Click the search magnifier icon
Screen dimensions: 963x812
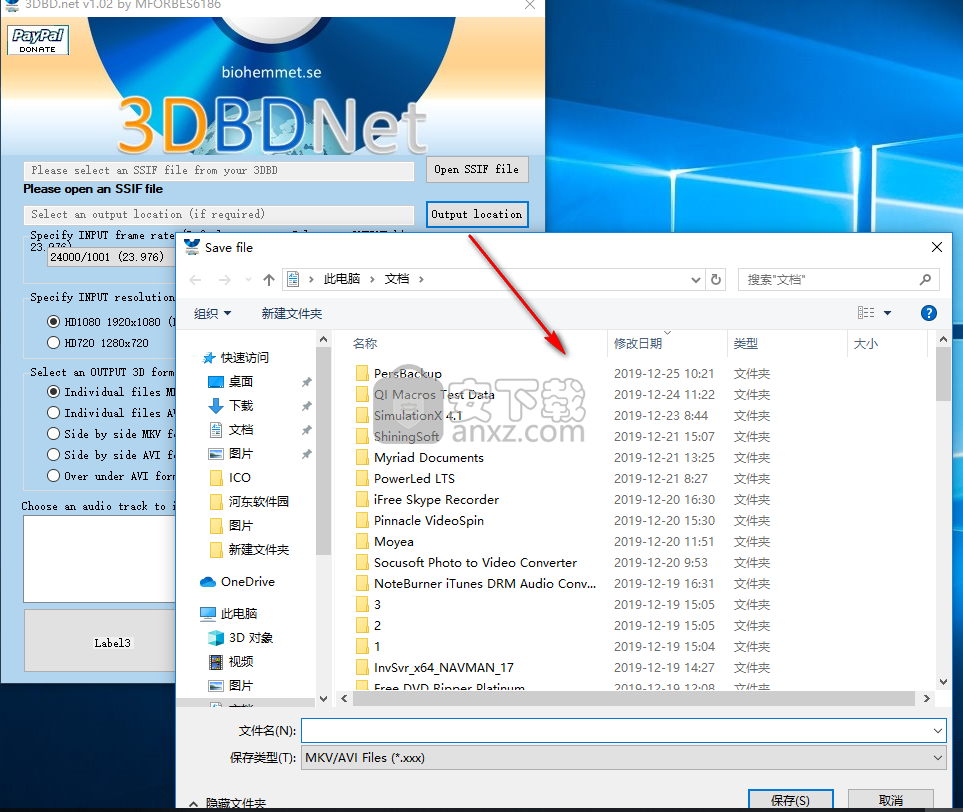coord(925,280)
